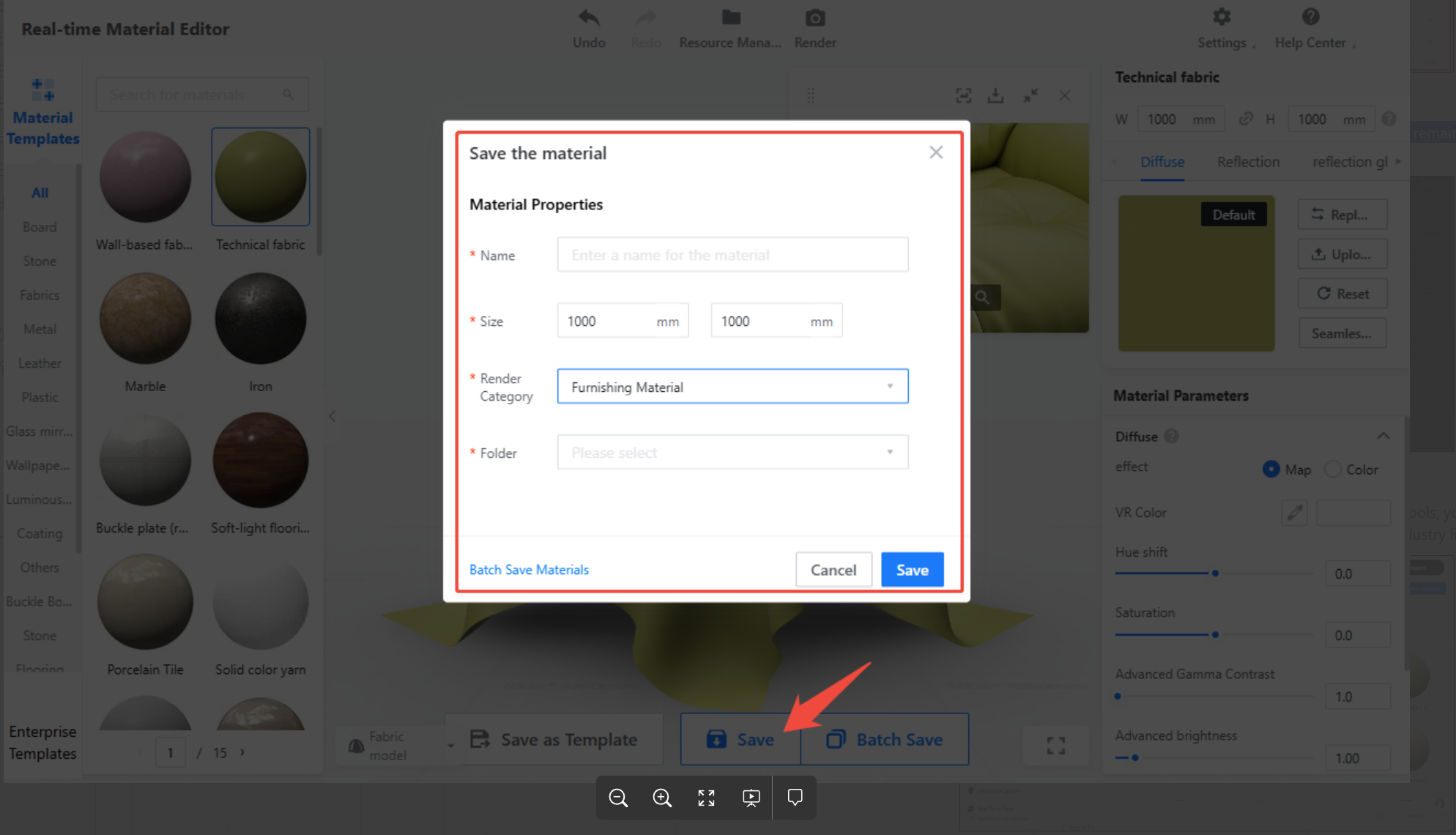Click the Help Center question icon

coord(1310,17)
